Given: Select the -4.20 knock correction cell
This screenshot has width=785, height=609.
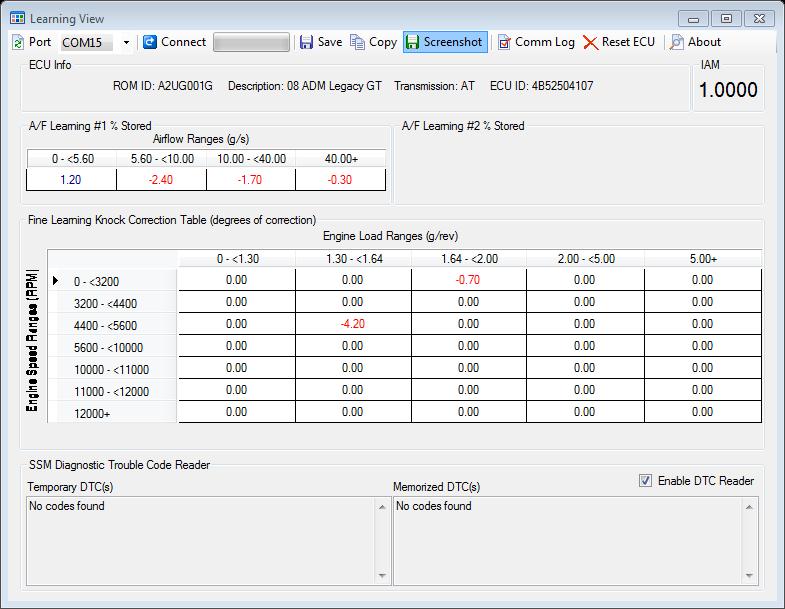Looking at the screenshot, I should coord(352,324).
